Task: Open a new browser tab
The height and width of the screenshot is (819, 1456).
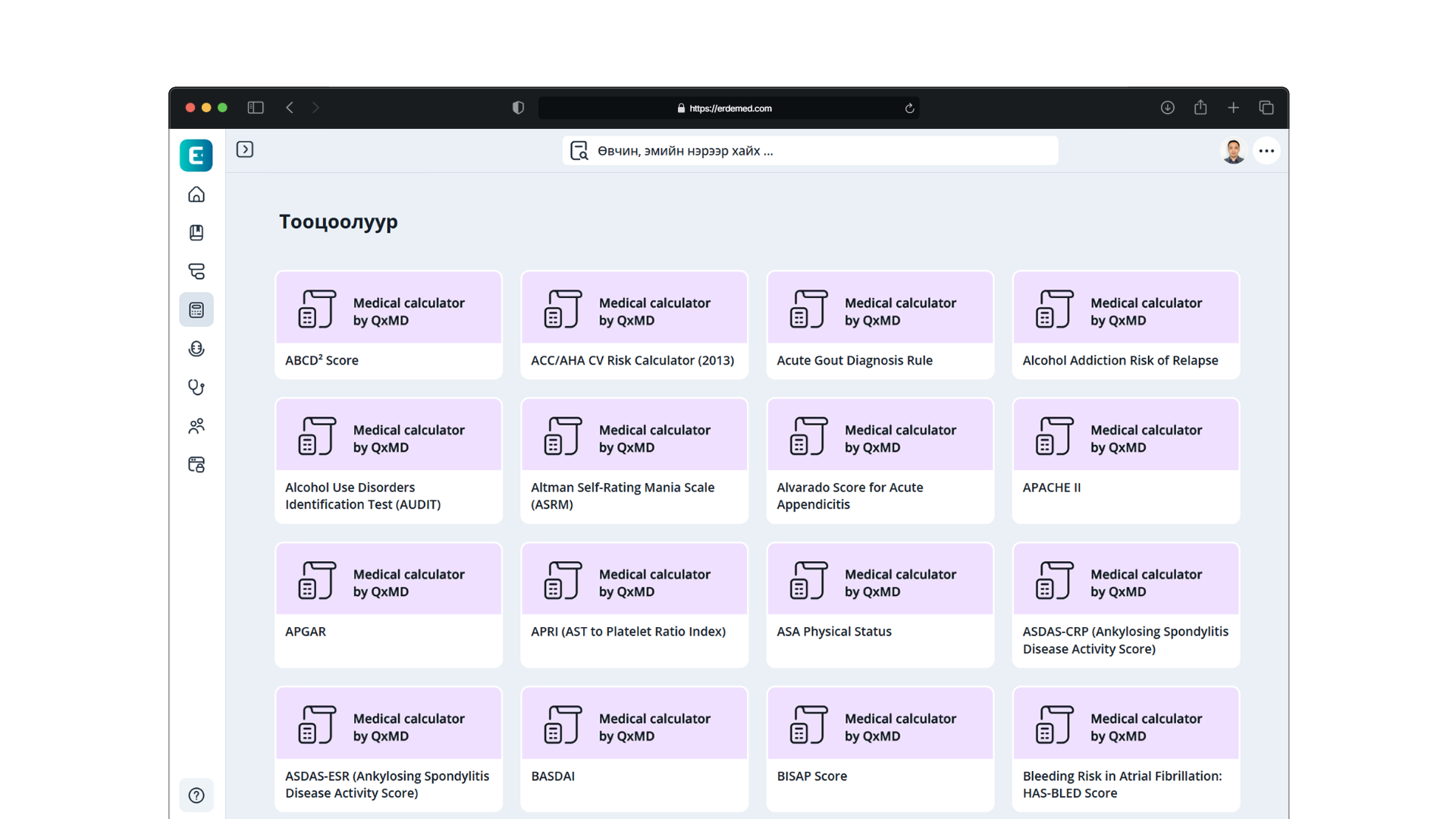Action: click(1233, 108)
